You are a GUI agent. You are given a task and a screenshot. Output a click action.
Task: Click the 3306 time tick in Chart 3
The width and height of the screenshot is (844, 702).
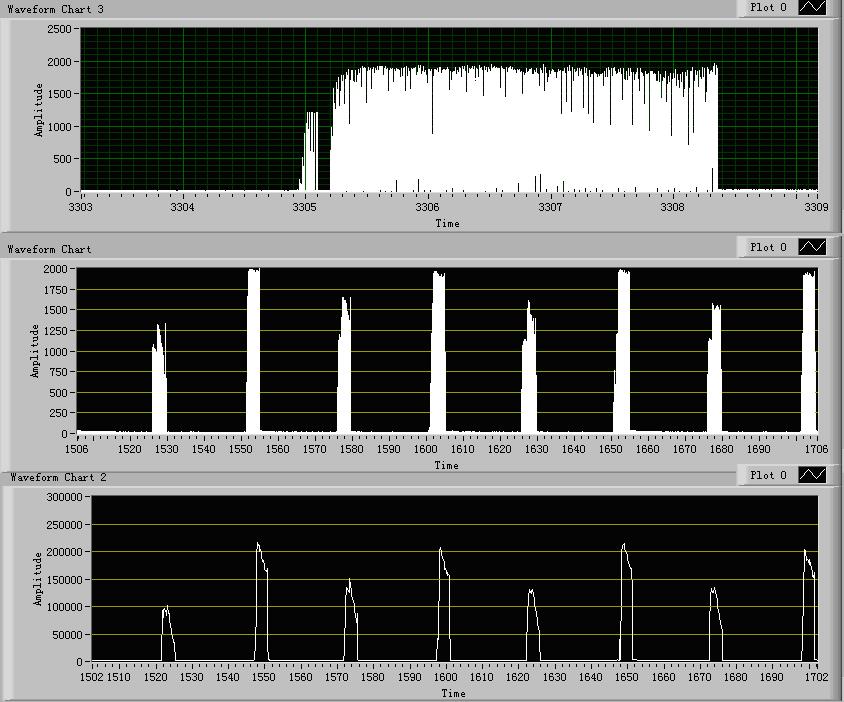(x=427, y=208)
